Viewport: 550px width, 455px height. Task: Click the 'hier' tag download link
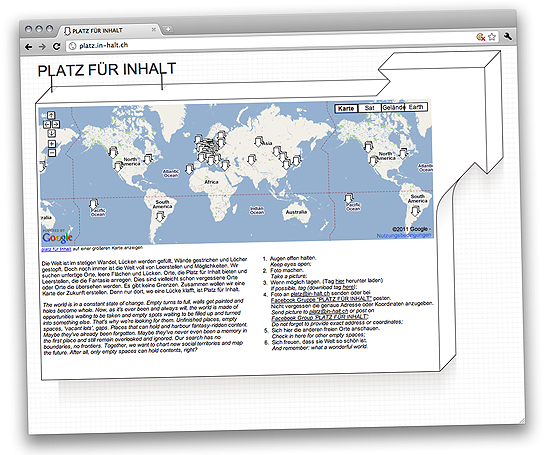point(340,281)
